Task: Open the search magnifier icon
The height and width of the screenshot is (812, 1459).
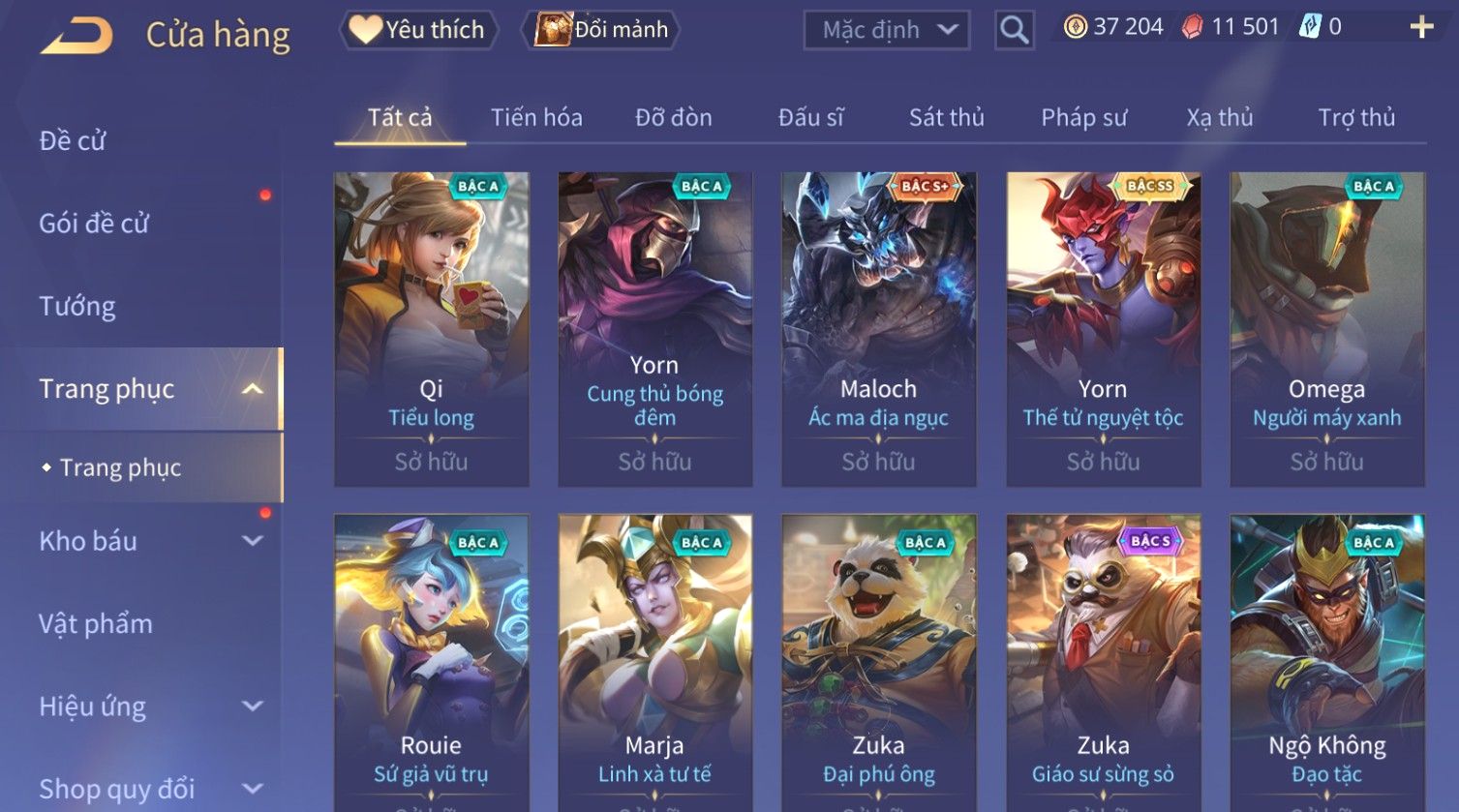Action: [x=1014, y=30]
